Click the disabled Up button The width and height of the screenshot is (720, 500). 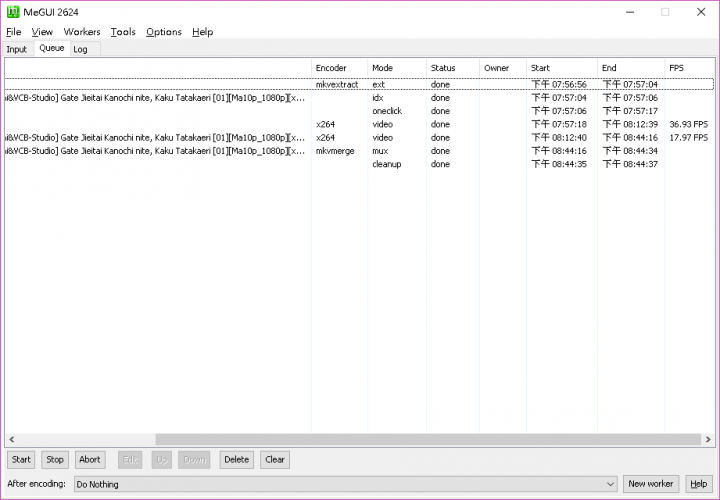point(162,460)
